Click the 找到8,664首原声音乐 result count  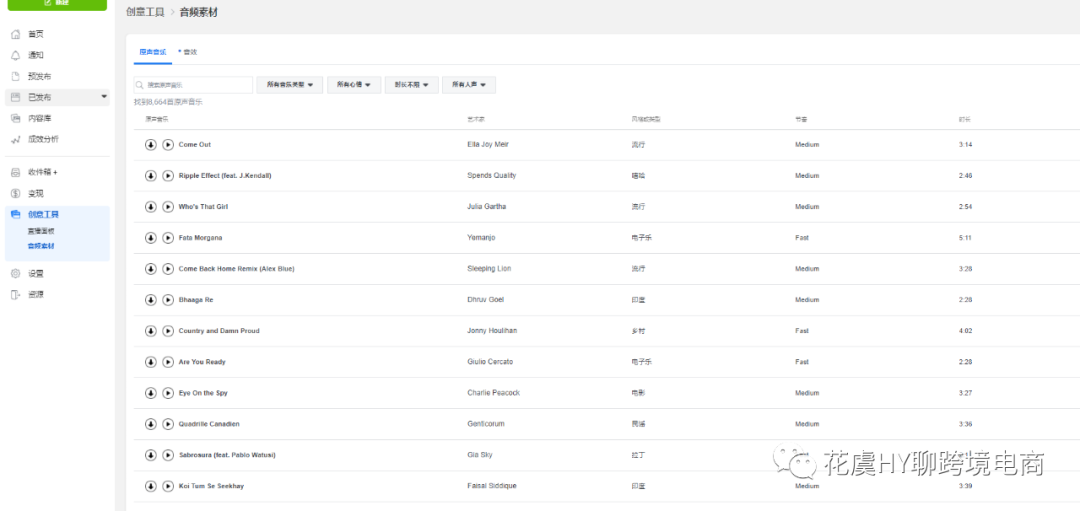coord(167,102)
